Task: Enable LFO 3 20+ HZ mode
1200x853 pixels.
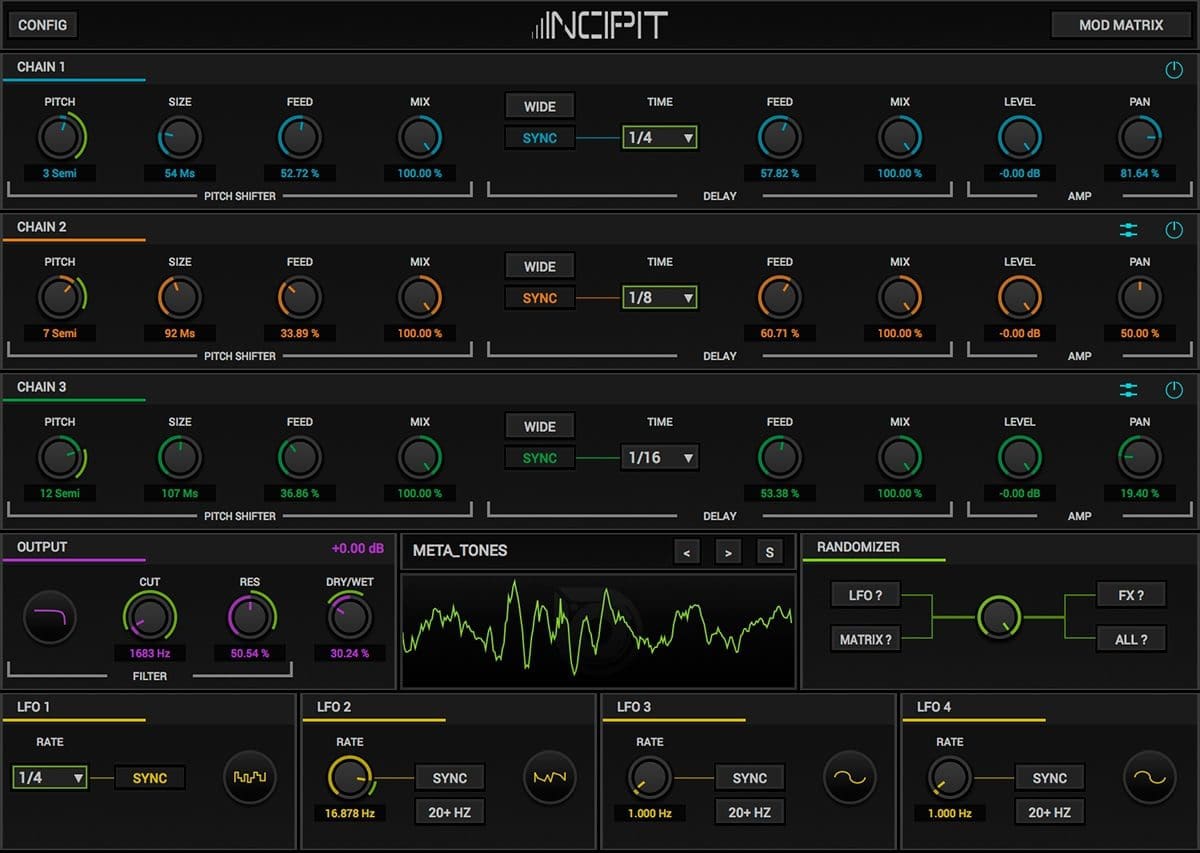Action: coord(750,812)
